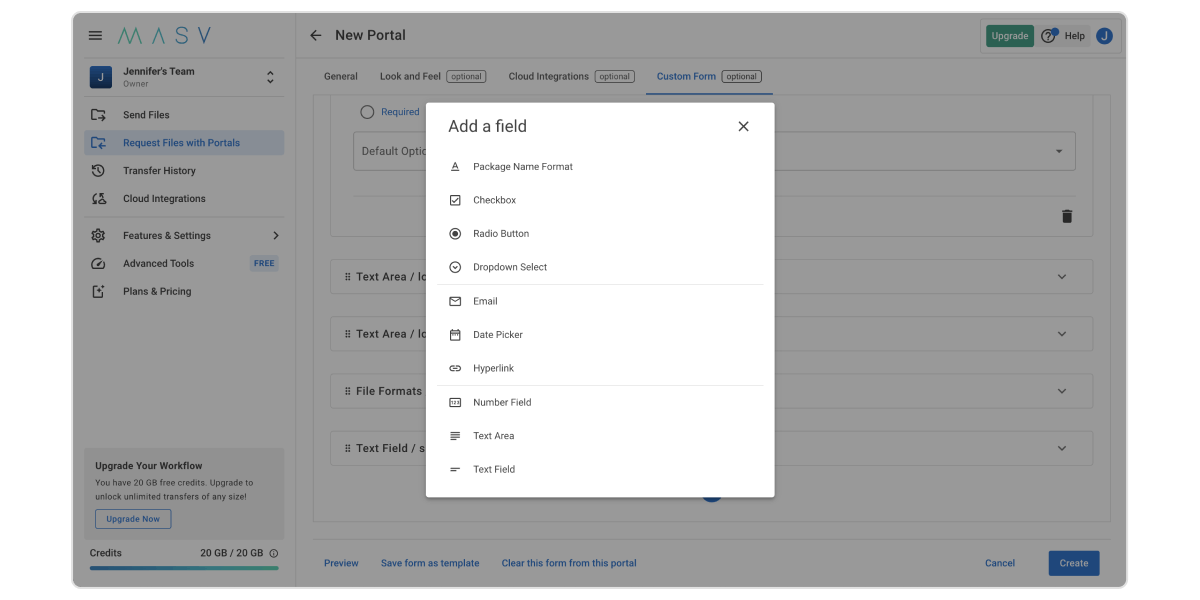Click the Send Files sidebar icon
The width and height of the screenshot is (1200, 600).
click(x=98, y=115)
